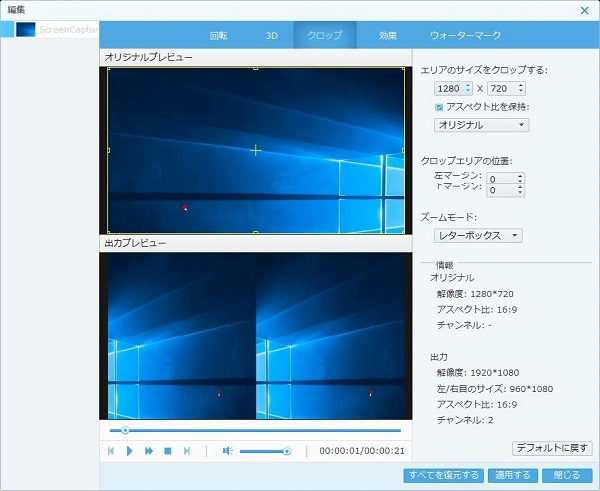The width and height of the screenshot is (600, 491).
Task: Switch to the 3D tab
Action: (271, 36)
